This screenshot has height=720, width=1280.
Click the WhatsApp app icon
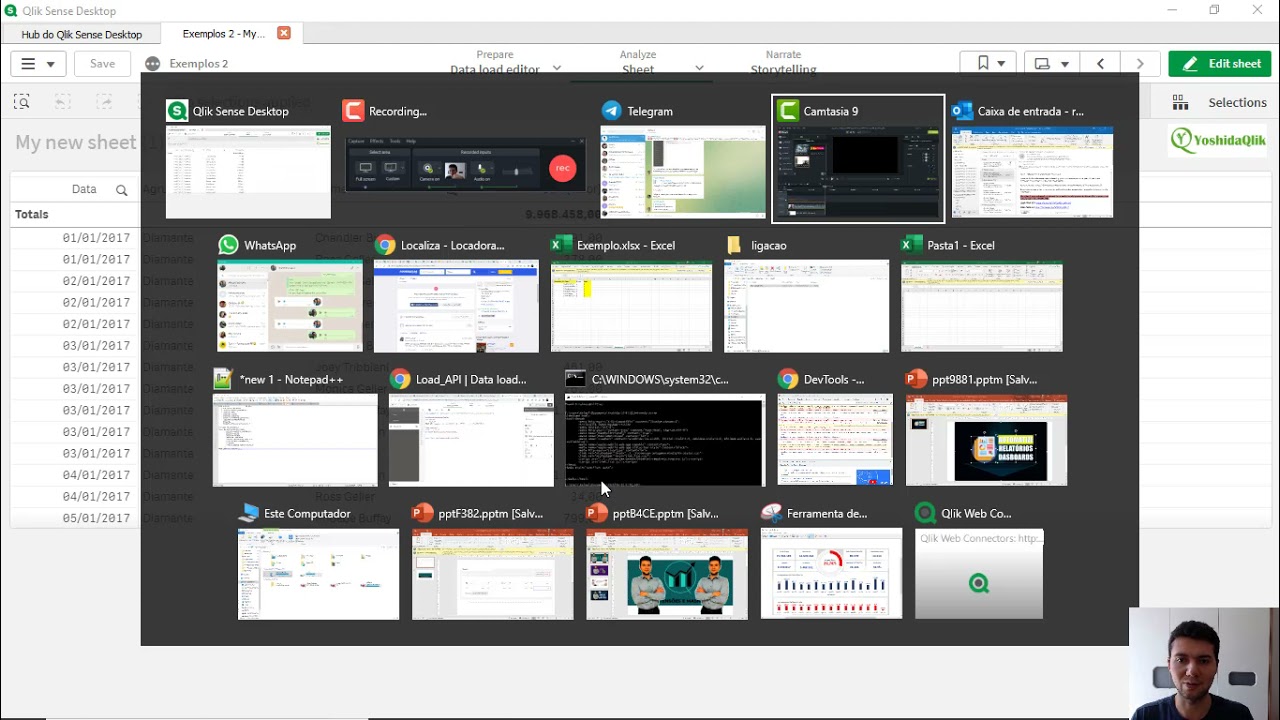(229, 245)
